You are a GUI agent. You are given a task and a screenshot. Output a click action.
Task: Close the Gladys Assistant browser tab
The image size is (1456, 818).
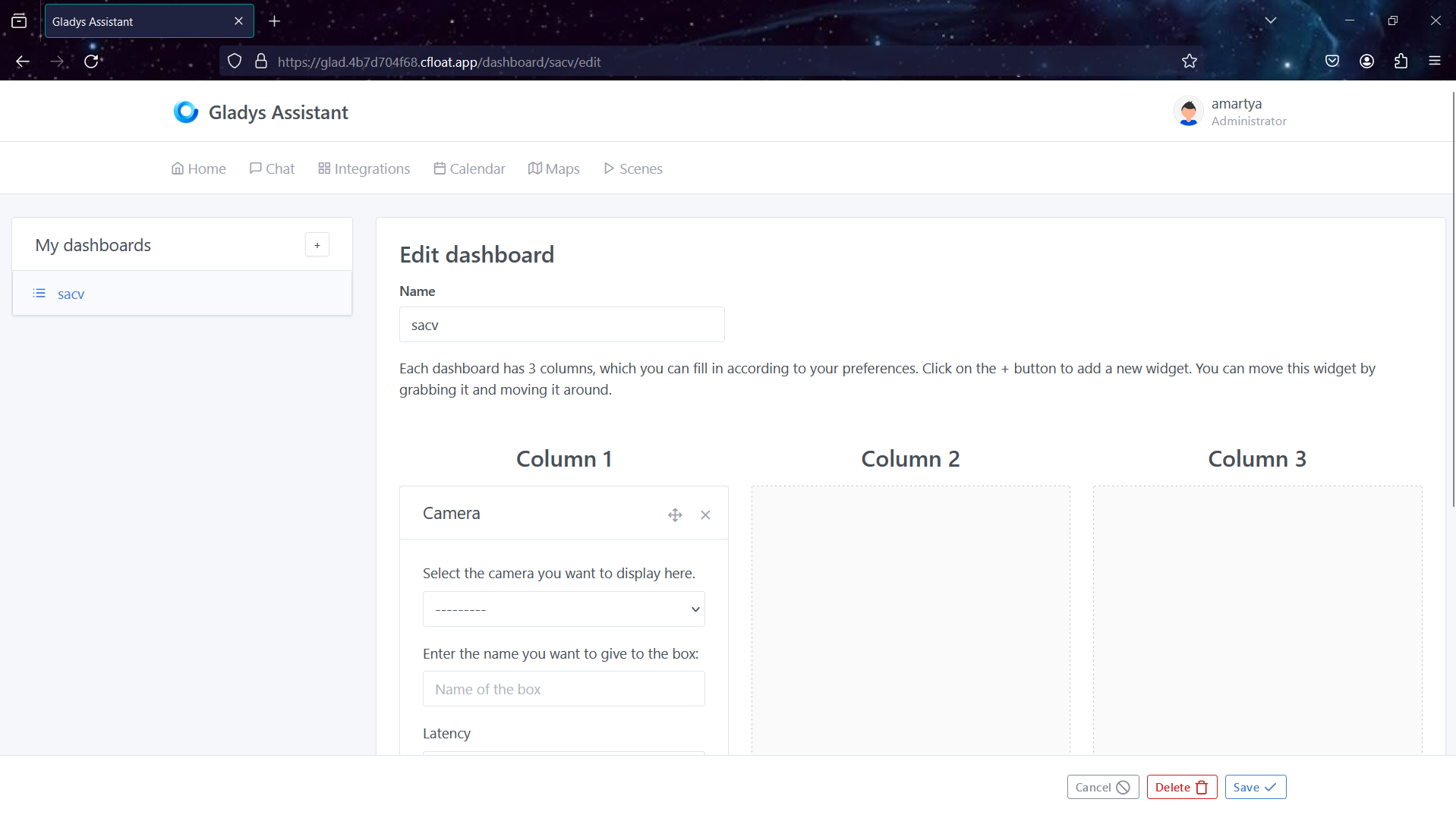[x=238, y=21]
